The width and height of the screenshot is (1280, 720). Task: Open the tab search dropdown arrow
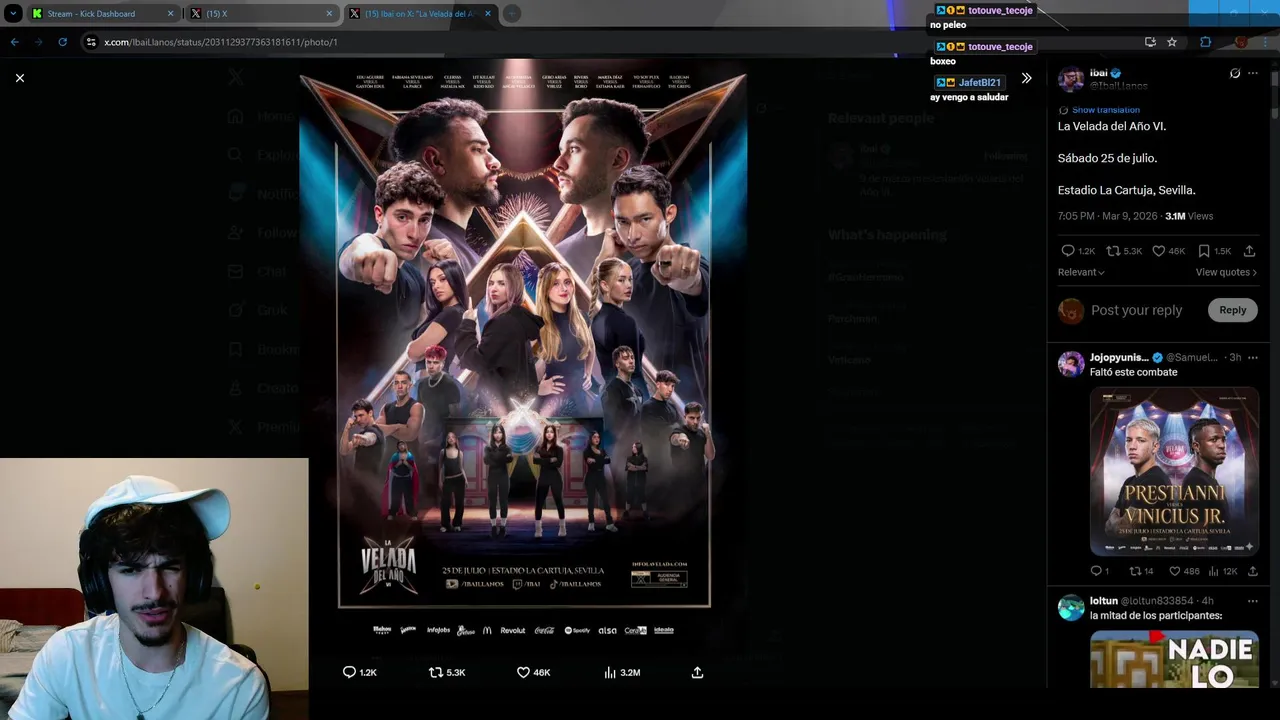coord(13,14)
